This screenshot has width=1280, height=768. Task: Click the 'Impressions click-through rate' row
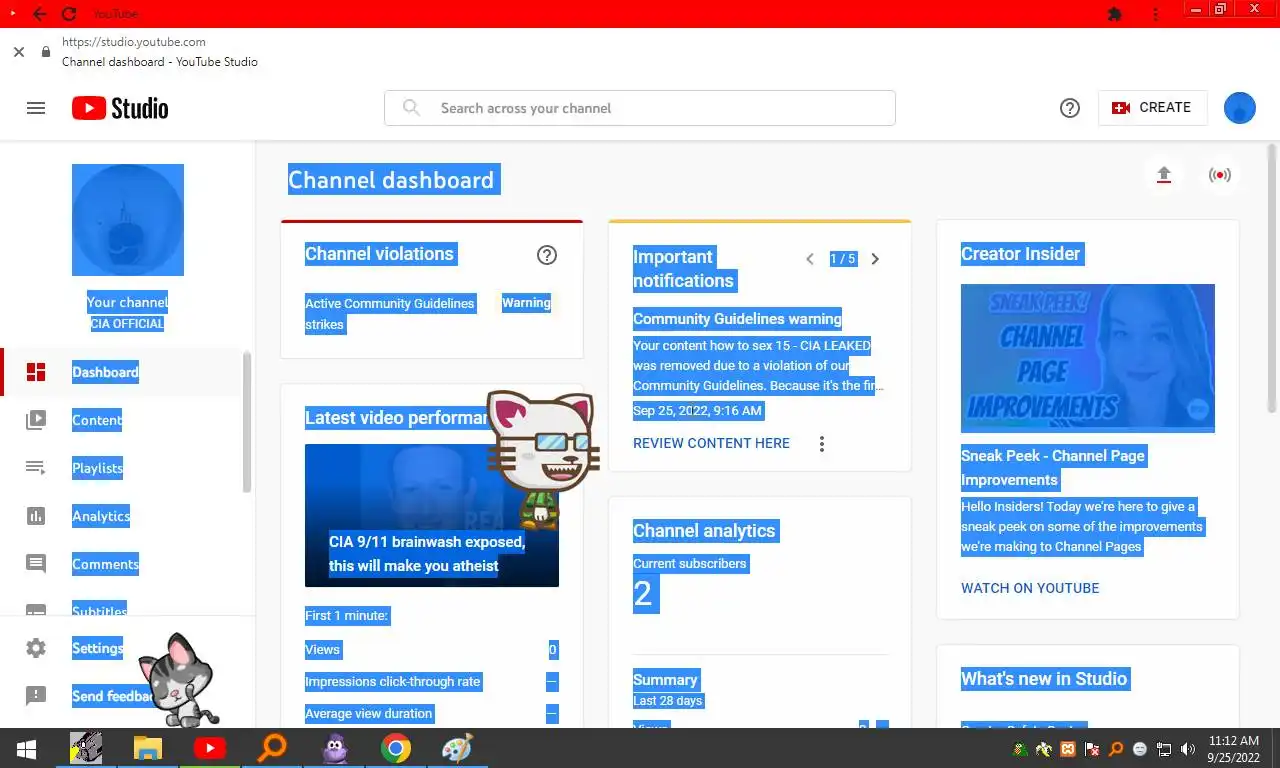[432, 682]
